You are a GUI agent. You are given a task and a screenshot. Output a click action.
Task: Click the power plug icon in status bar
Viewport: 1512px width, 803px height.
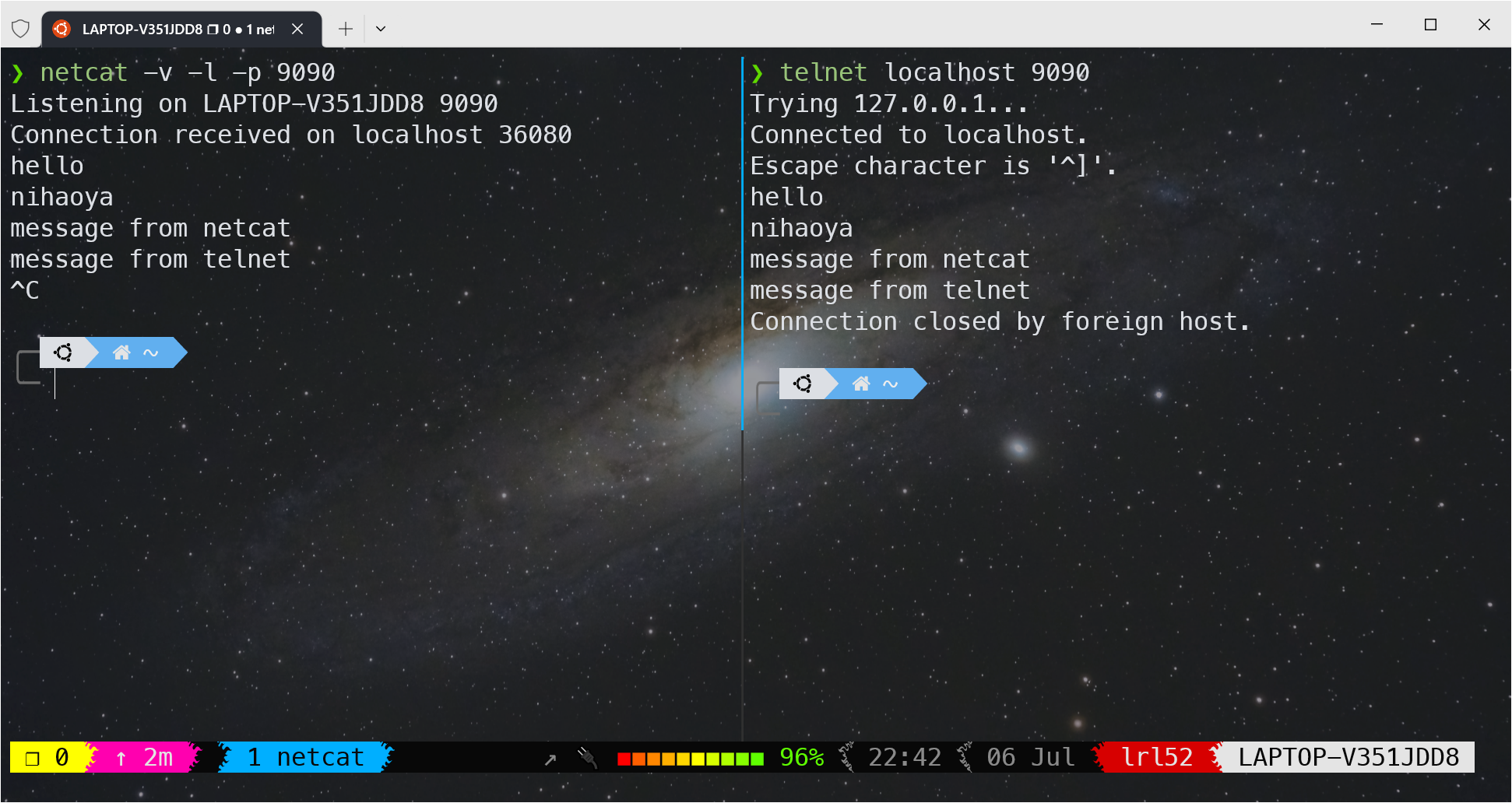[x=587, y=758]
